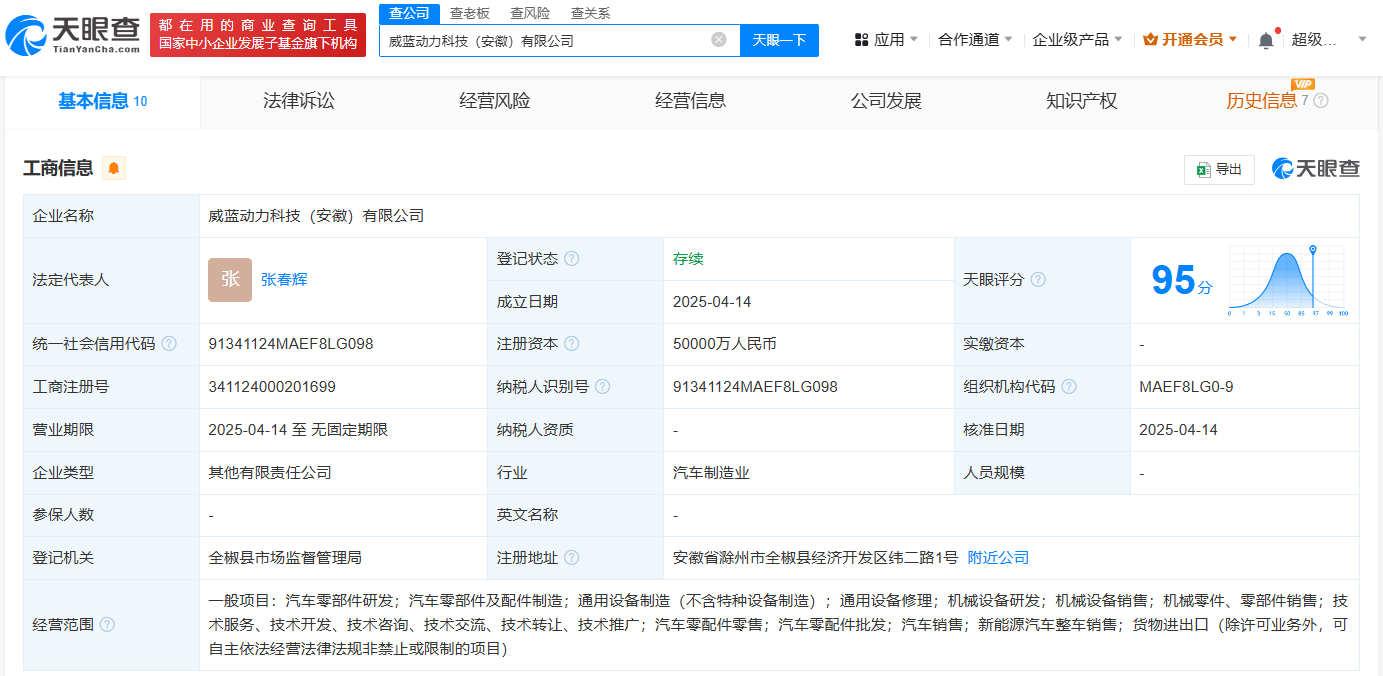Click help icon beside 统一社会信用代码
Screen dimensions: 1383x676
[x=169, y=344]
